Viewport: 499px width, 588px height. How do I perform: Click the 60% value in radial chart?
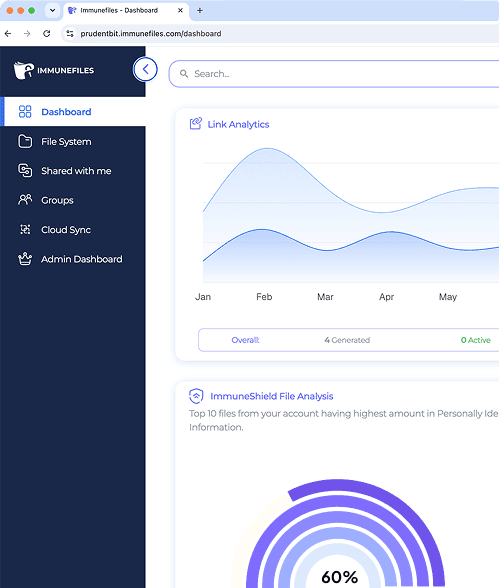click(x=339, y=576)
